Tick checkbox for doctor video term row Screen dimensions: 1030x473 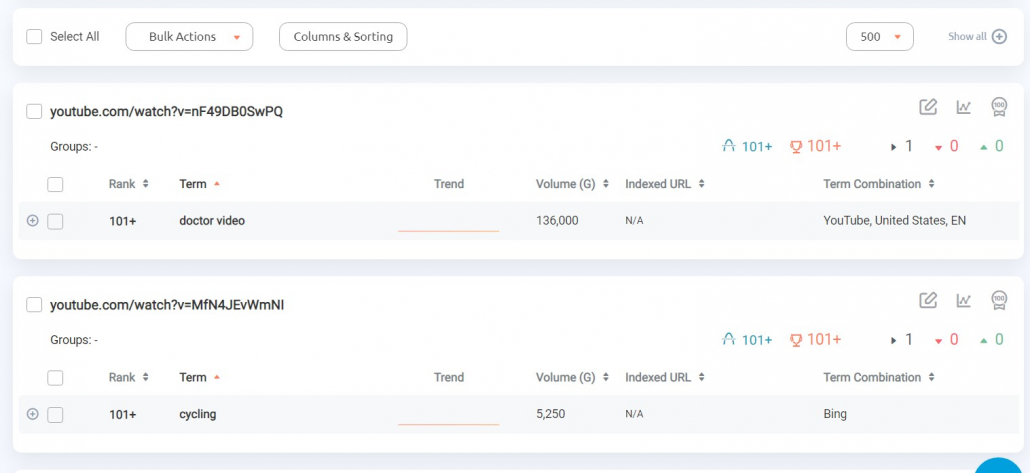55,221
